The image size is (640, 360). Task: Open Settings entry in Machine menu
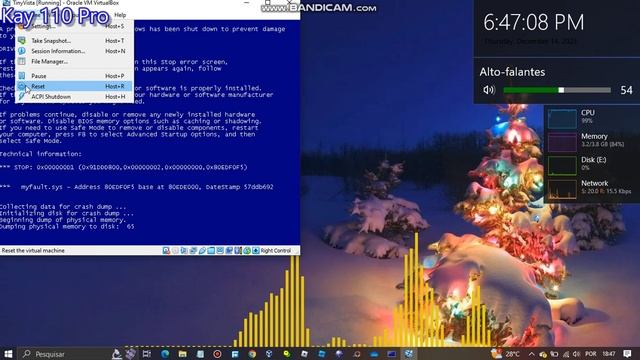[73, 26]
